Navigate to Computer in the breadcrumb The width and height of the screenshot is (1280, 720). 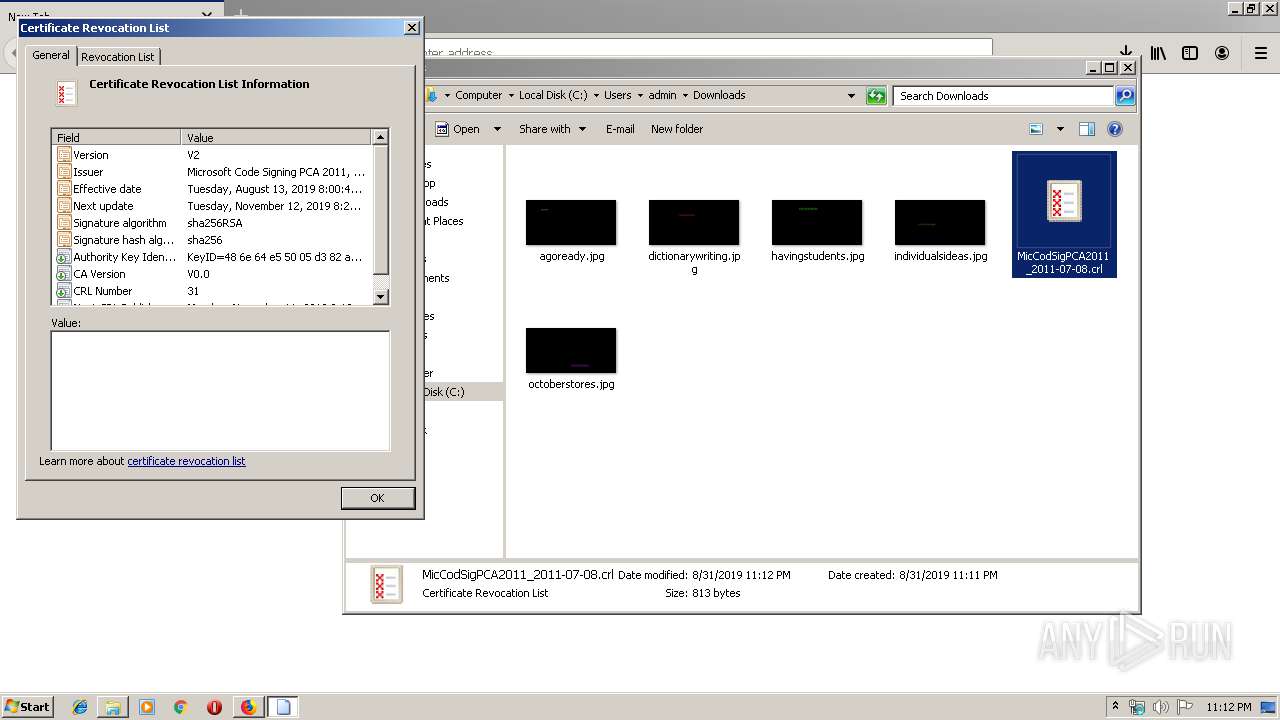pos(478,95)
